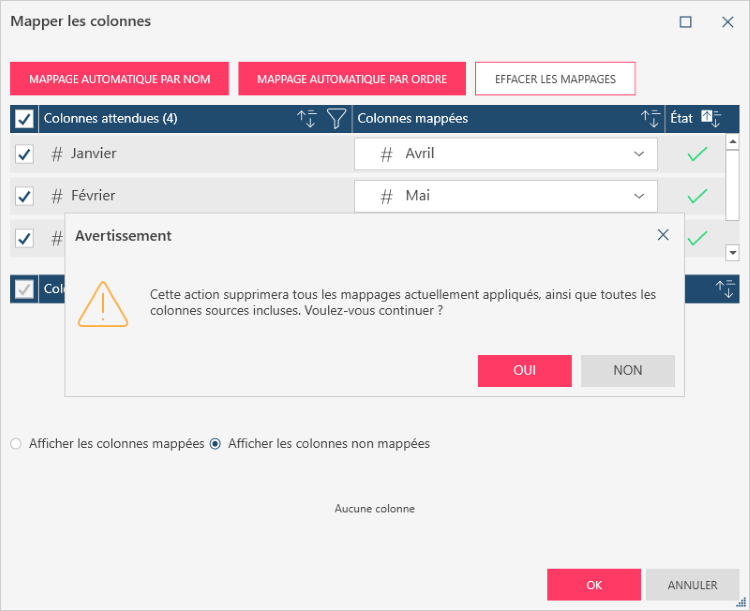Image resolution: width=750 pixels, height=611 pixels.
Task: Click Mappage automatique par ordre
Action: 352,79
